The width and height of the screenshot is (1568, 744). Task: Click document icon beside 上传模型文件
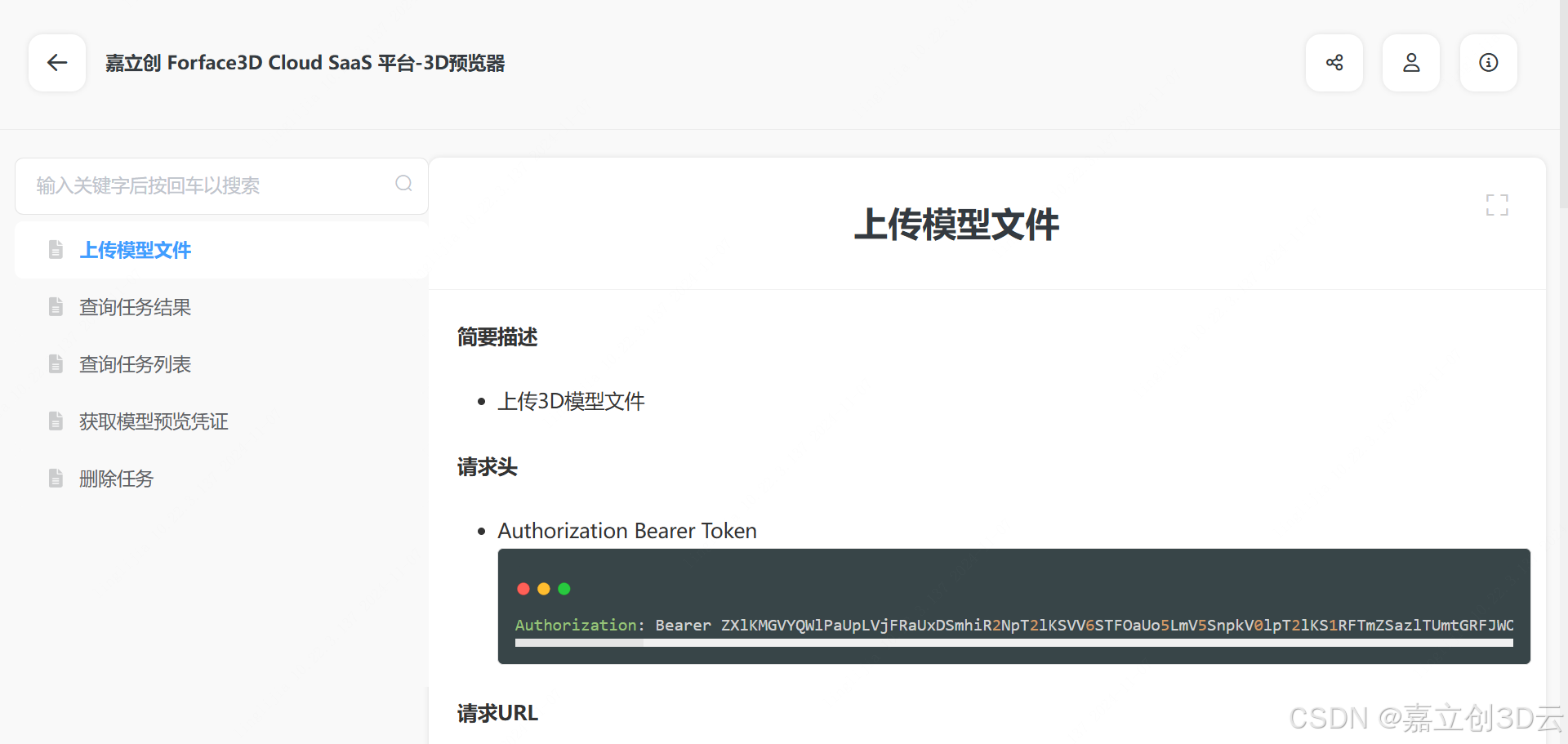(56, 250)
